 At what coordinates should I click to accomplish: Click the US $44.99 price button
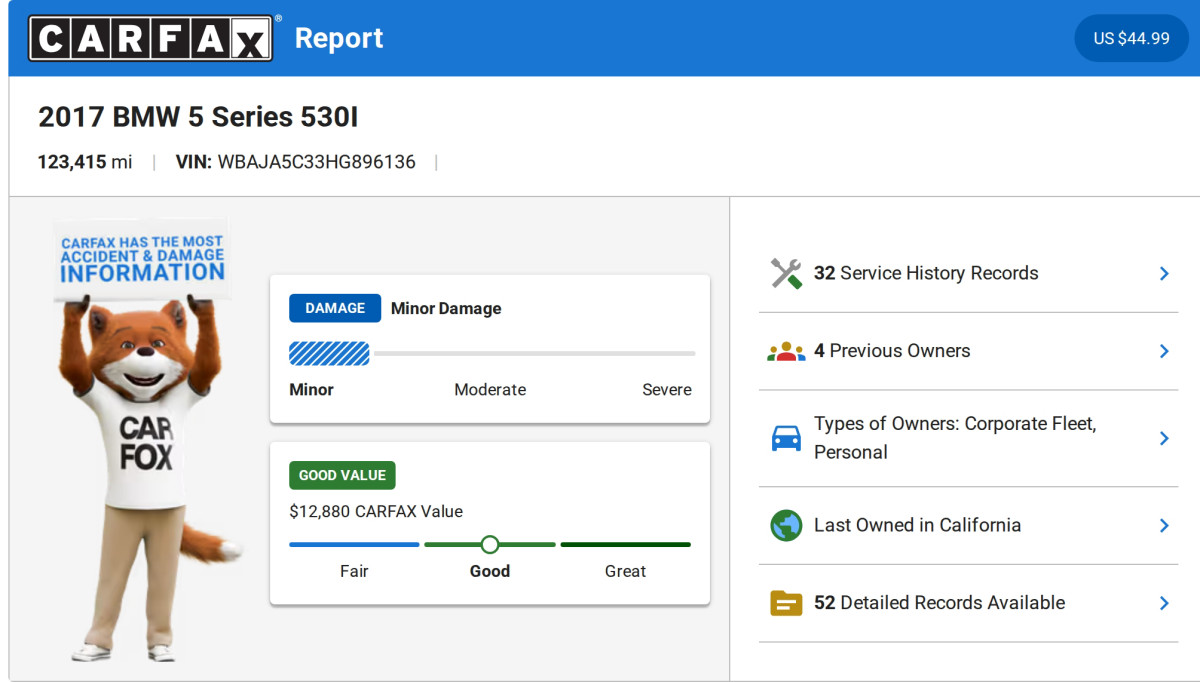pos(1131,38)
